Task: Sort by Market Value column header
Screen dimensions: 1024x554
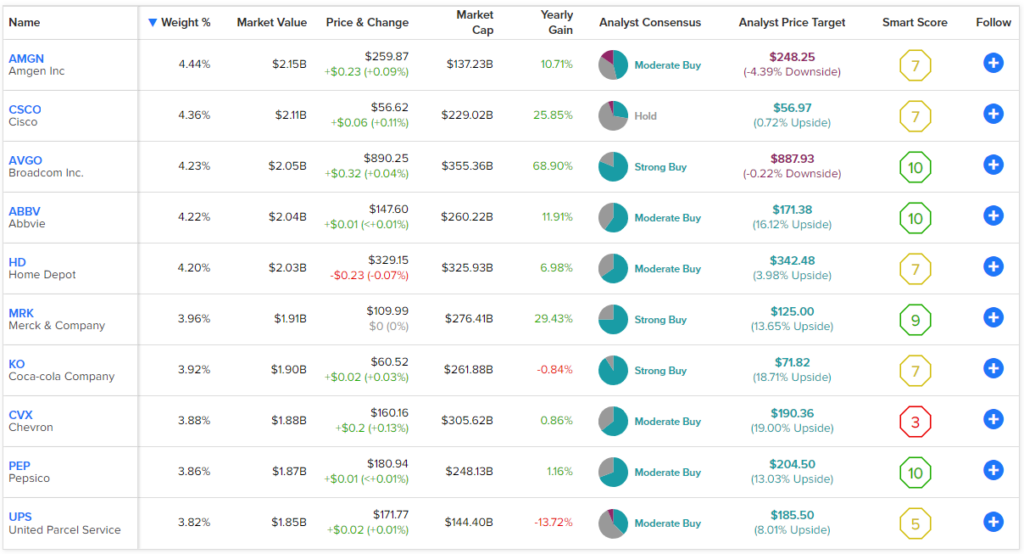Action: [272, 22]
